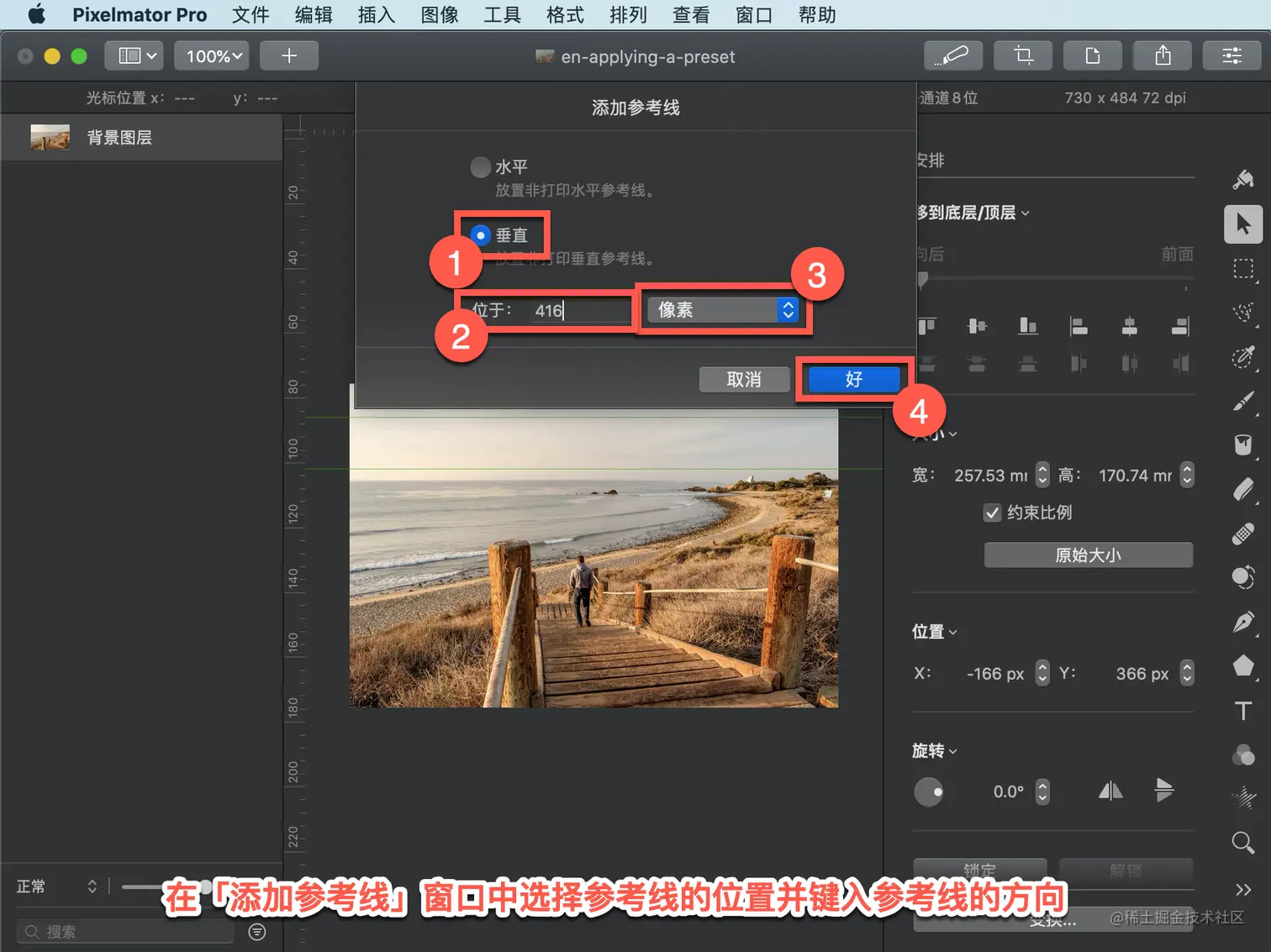
Task: Select the pentagon Shape tool
Action: (1243, 666)
